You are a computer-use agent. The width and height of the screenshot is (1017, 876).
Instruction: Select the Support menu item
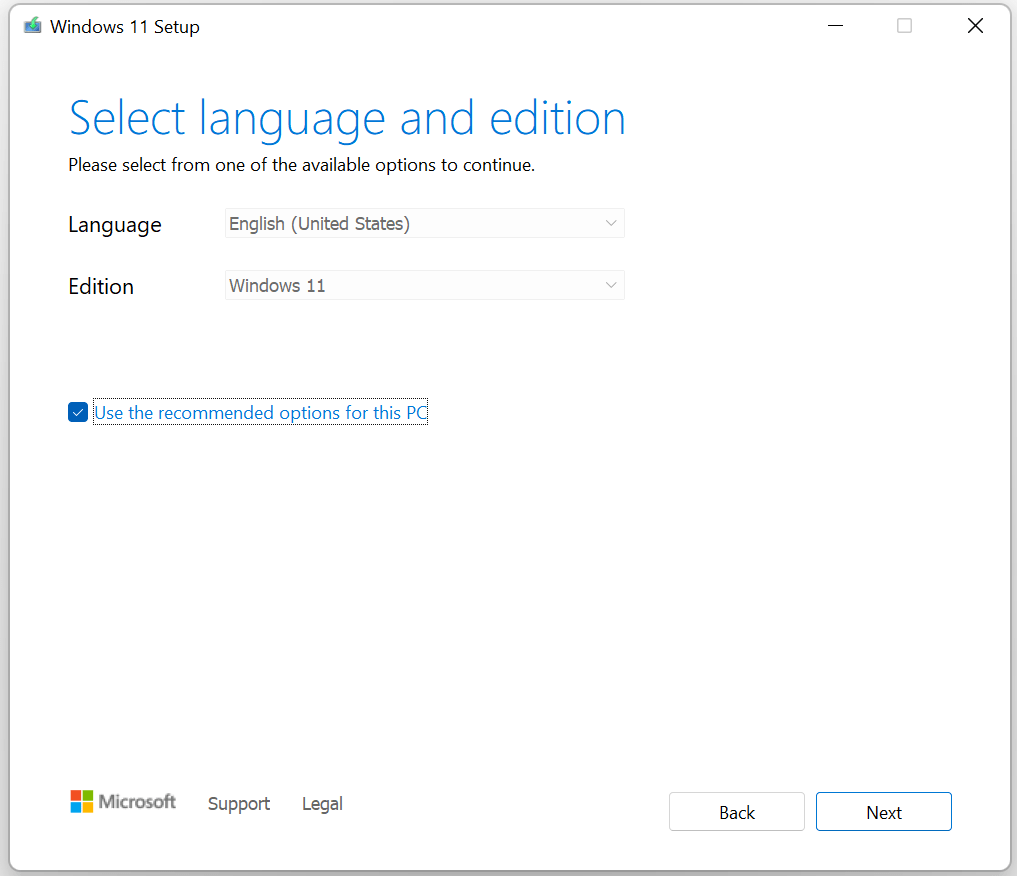238,804
